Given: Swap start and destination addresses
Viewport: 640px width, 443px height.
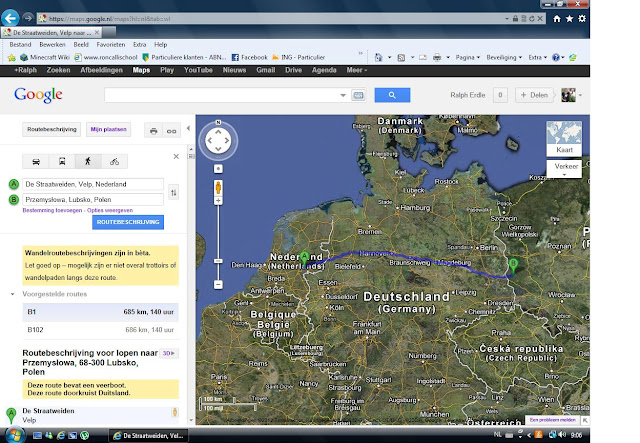Looking at the screenshot, I should pyautogui.click(x=174, y=192).
